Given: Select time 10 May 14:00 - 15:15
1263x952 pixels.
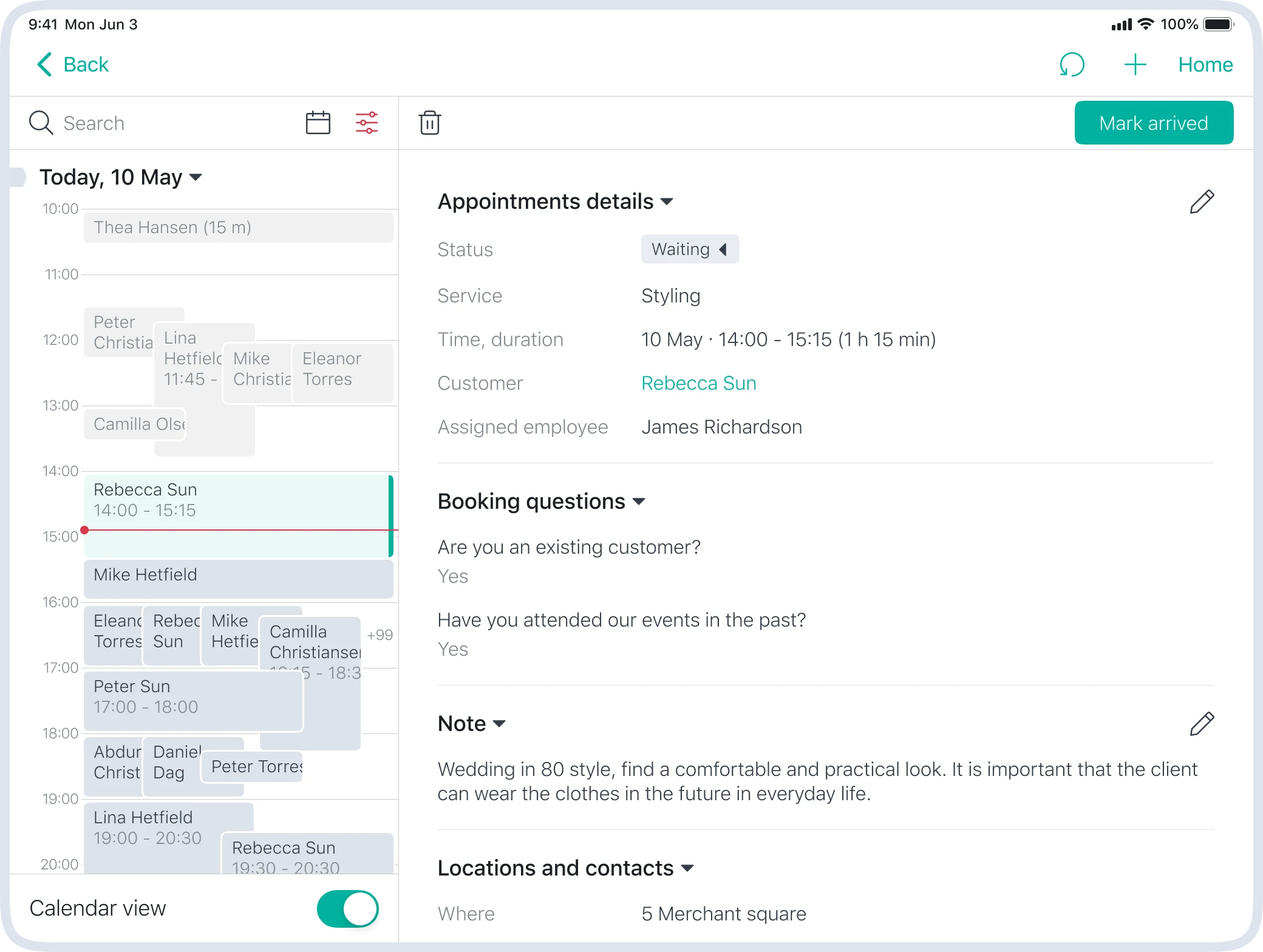Looking at the screenshot, I should pos(788,339).
